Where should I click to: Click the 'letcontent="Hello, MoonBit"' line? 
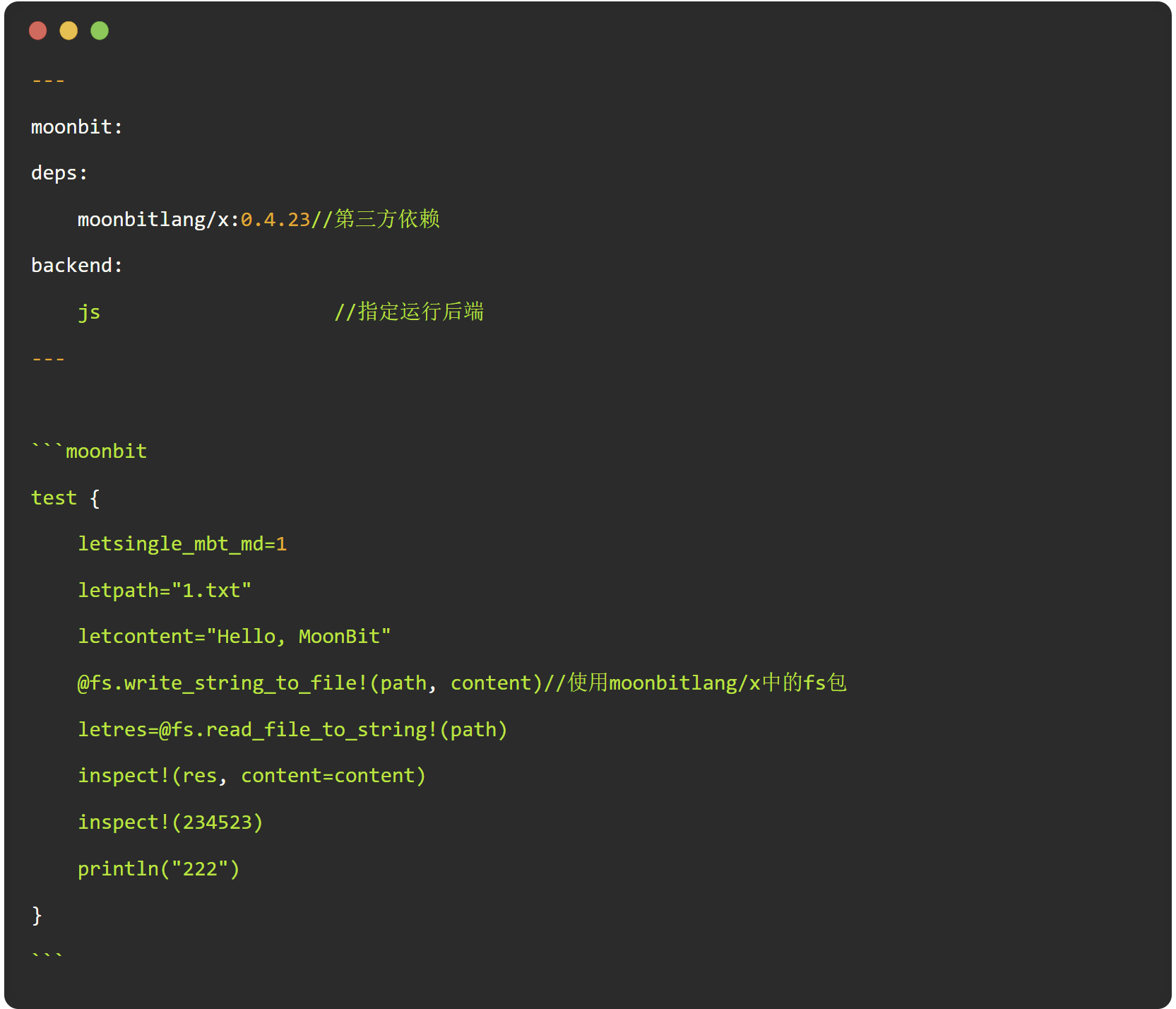234,637
